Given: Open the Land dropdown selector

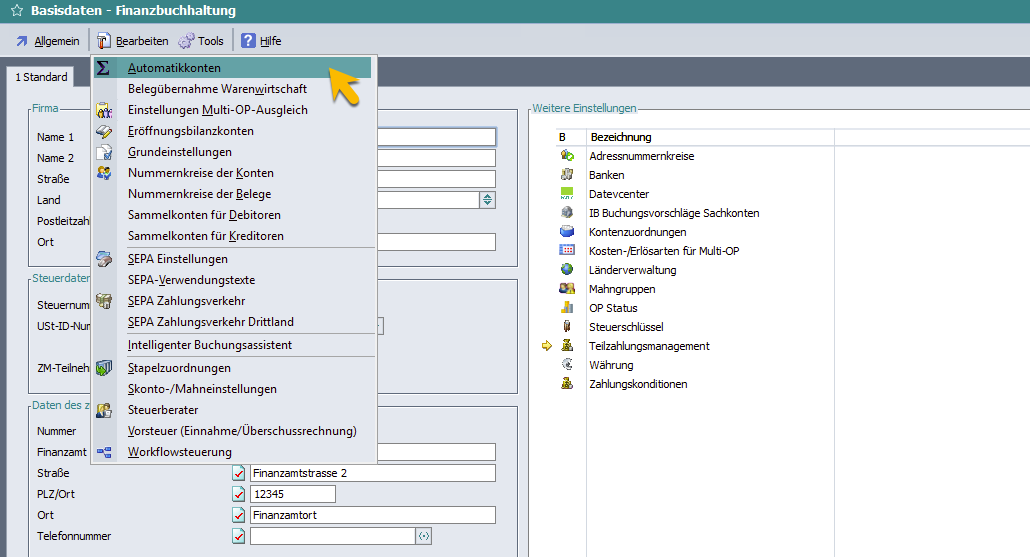Looking at the screenshot, I should (x=487, y=200).
